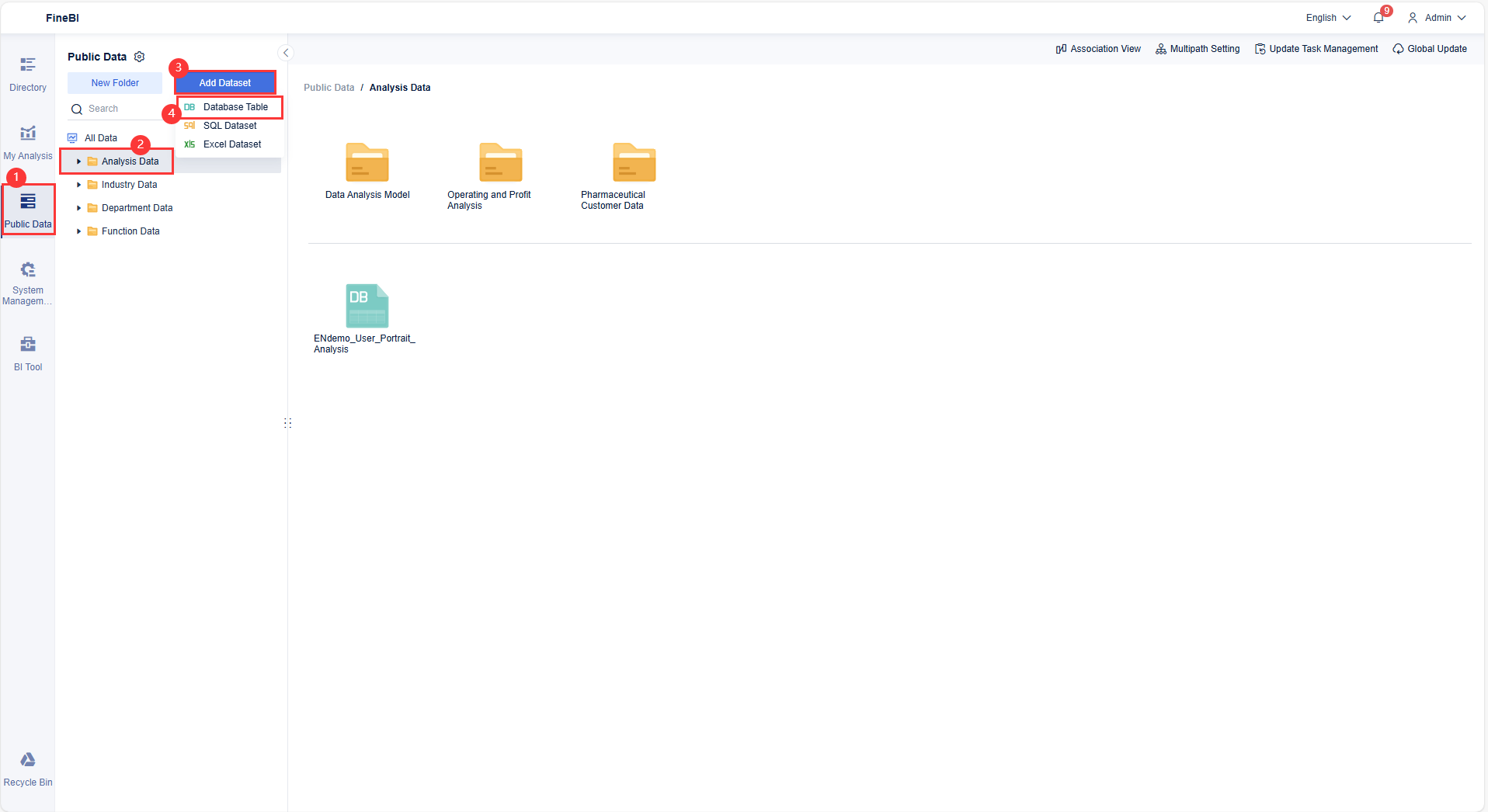Open the English language dropdown

(1326, 17)
